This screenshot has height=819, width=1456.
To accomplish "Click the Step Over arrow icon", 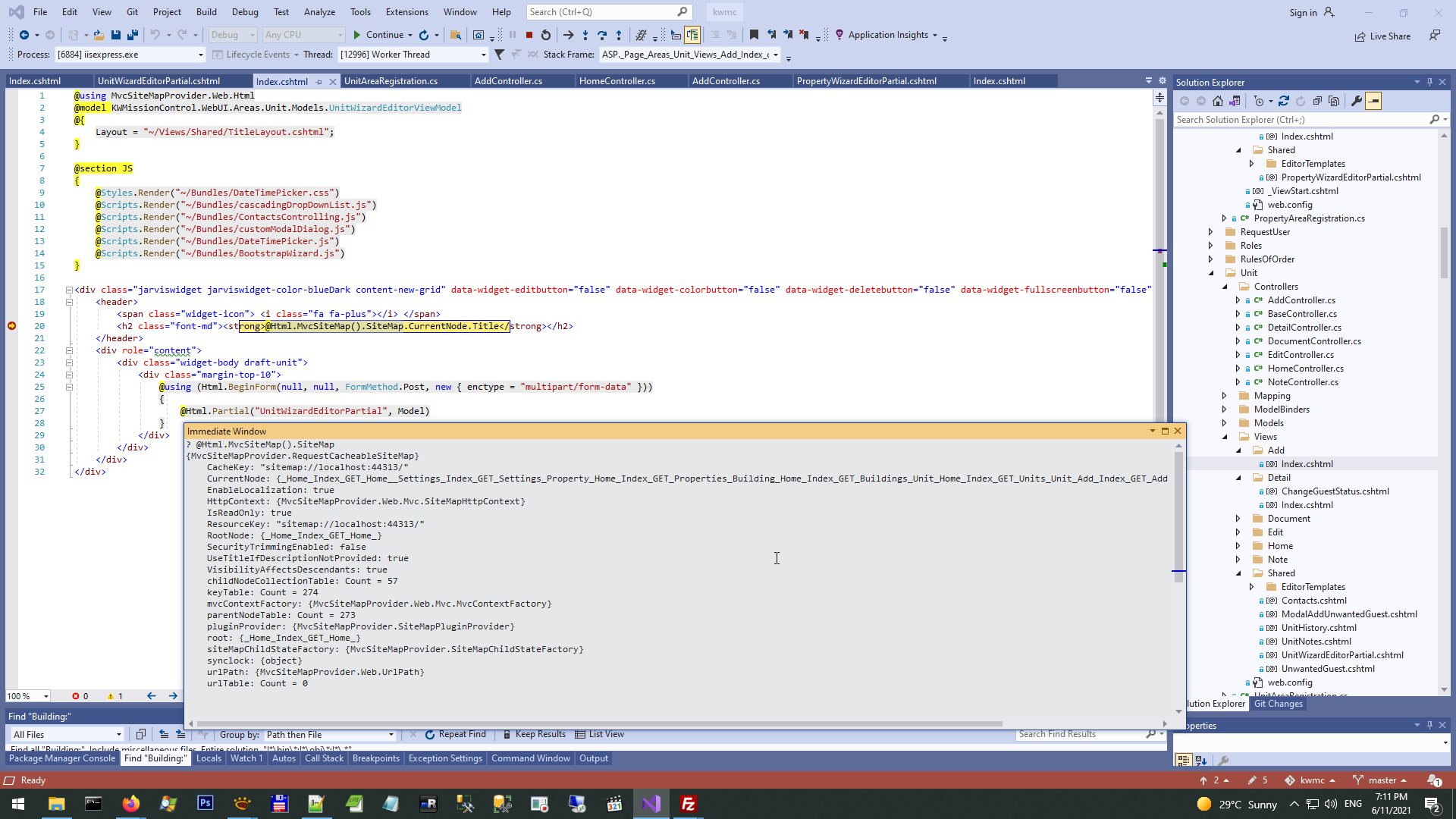I will coord(602,35).
